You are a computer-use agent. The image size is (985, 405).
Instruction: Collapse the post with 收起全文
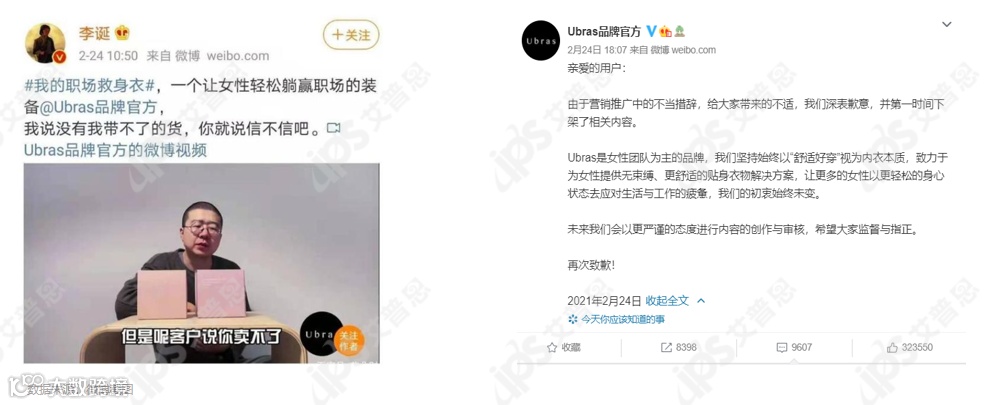667,301
